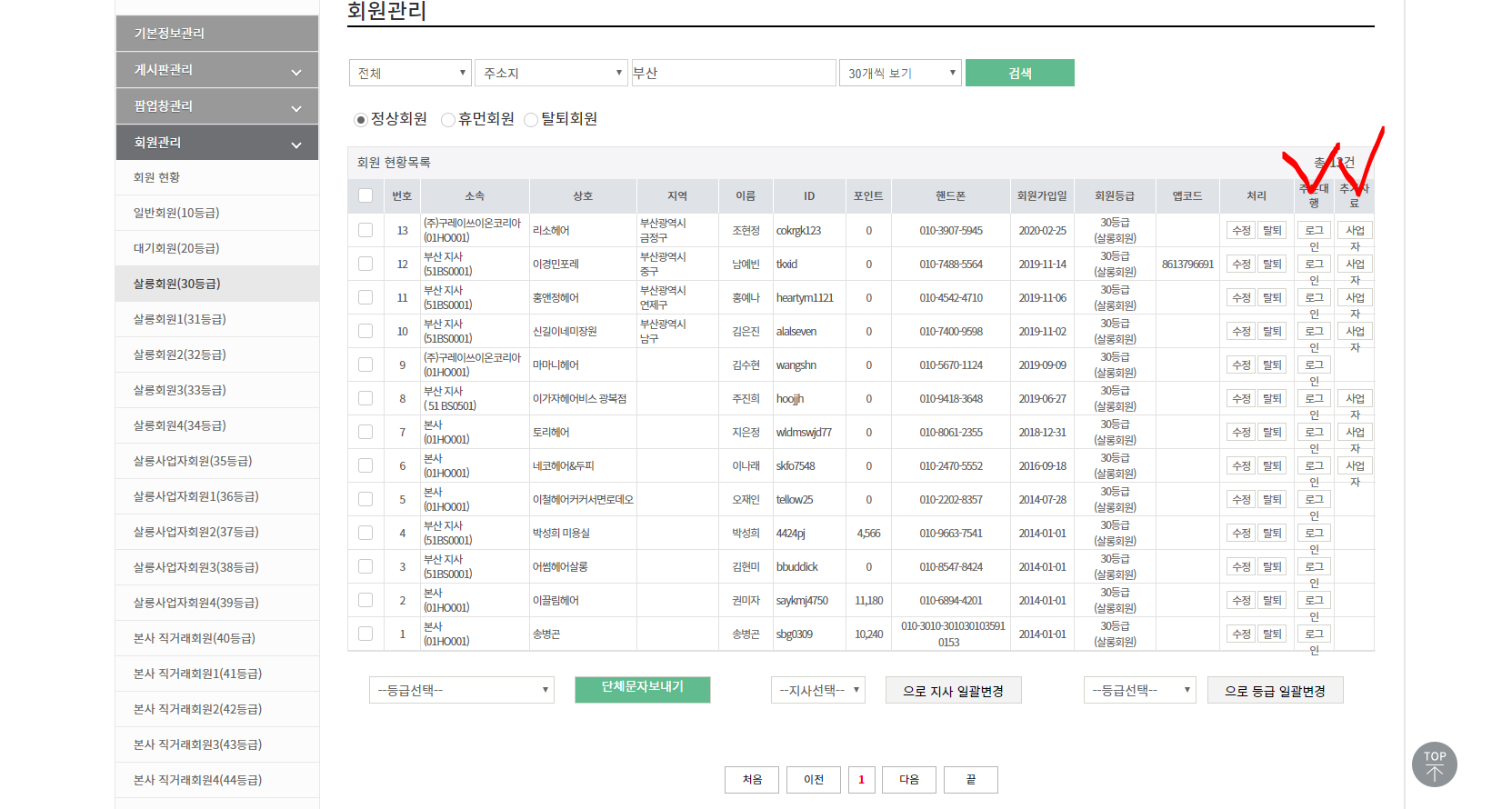
Task: Click the search text field containing 부산
Action: coord(734,73)
